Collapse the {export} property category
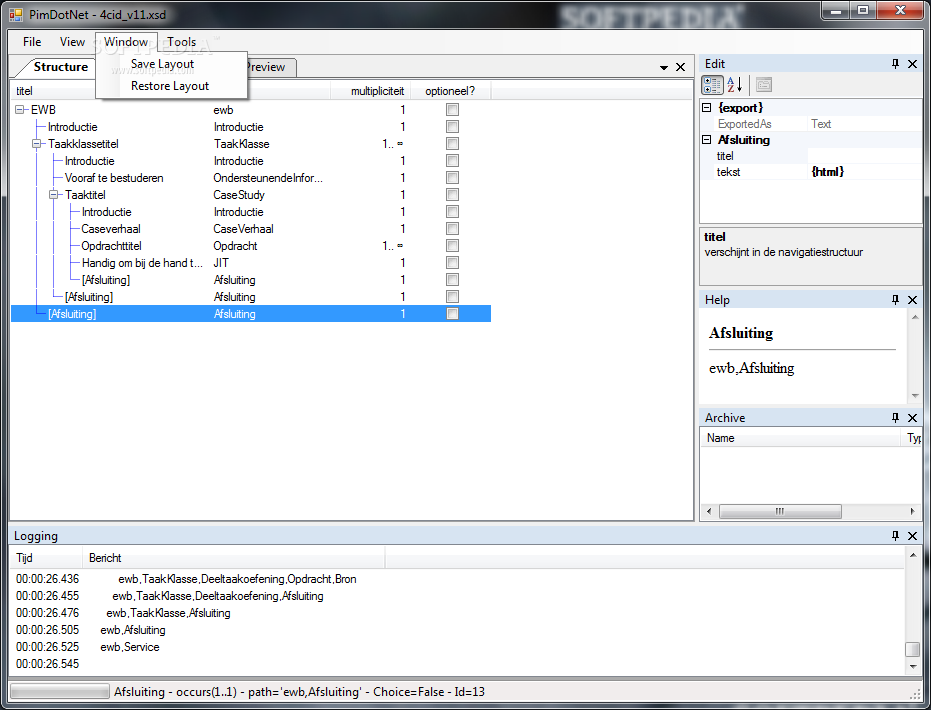The image size is (931, 710). coord(707,107)
